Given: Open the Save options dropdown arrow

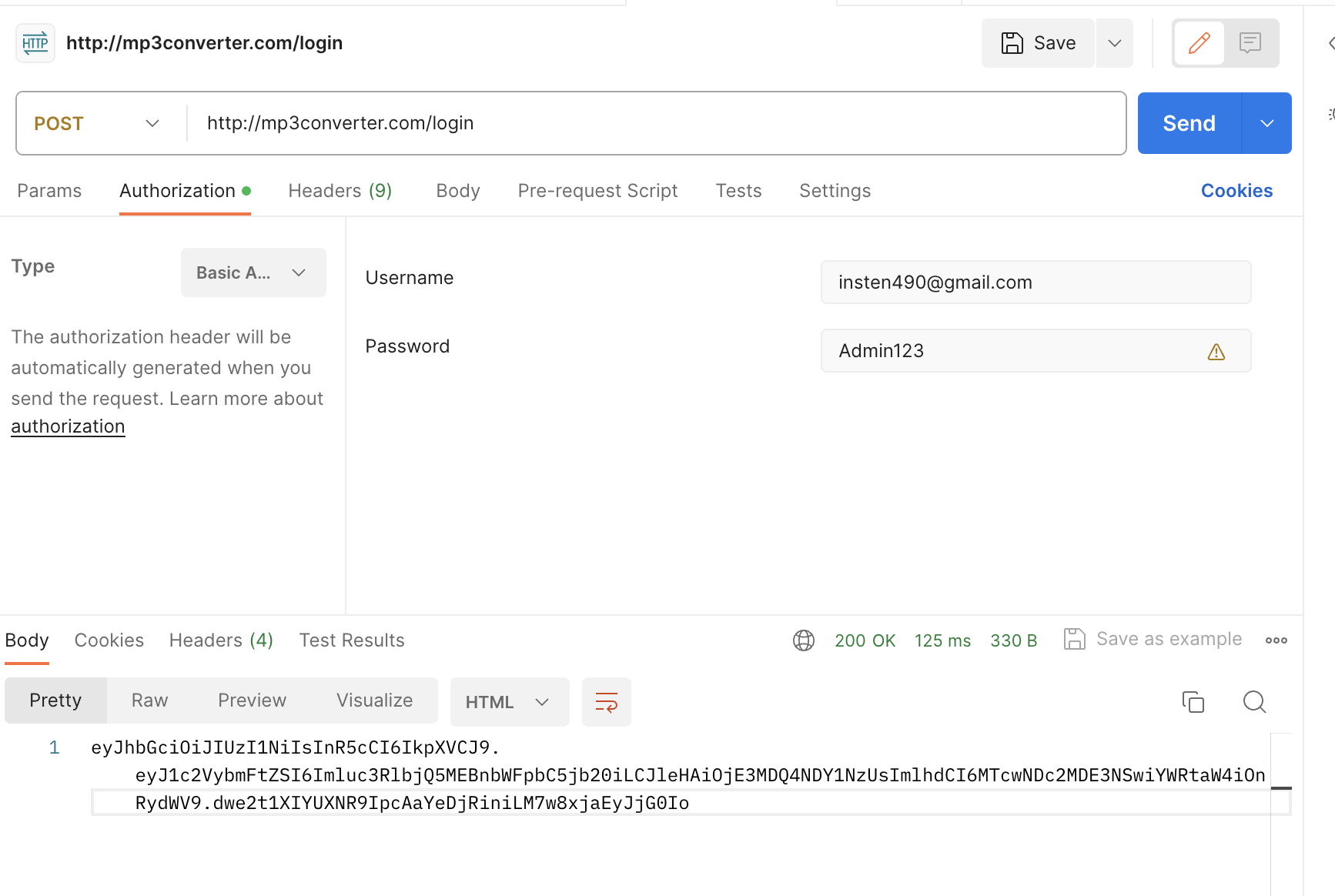Looking at the screenshot, I should [1114, 43].
